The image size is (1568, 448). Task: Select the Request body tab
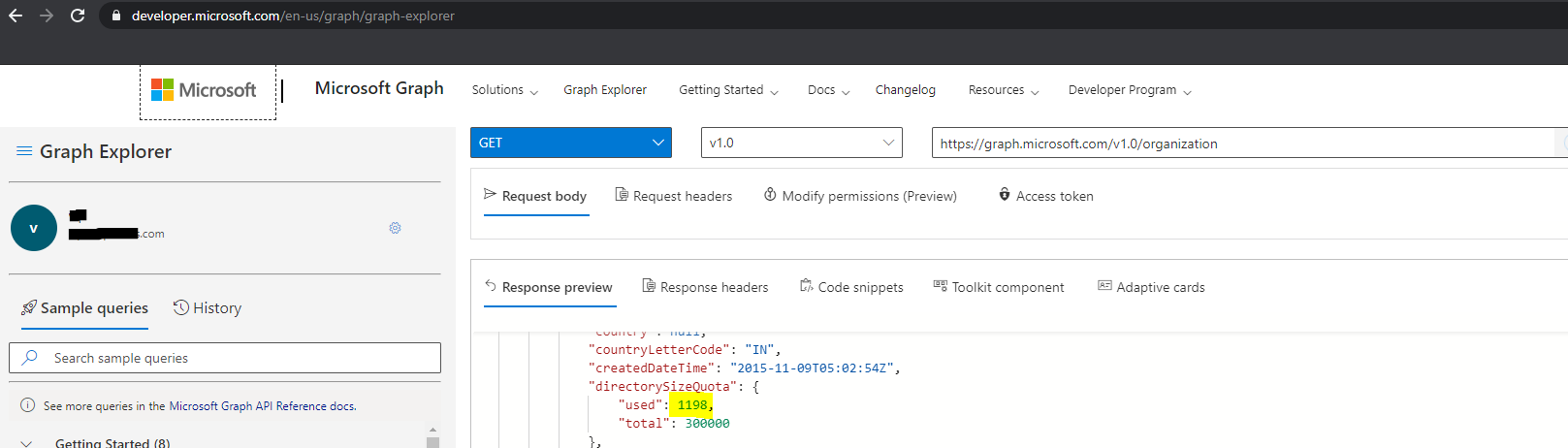[535, 196]
